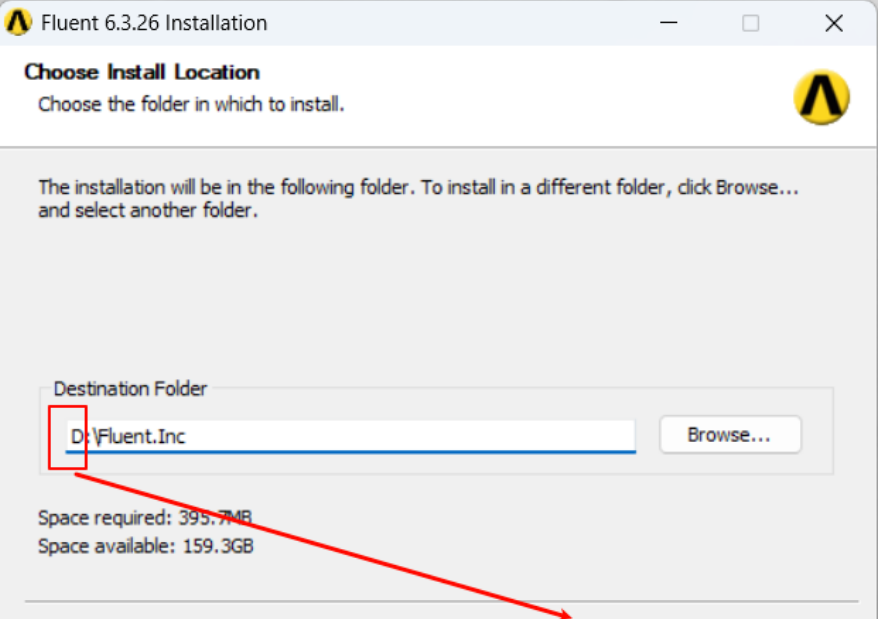The width and height of the screenshot is (878, 619).
Task: Click the installation folder instruction paragraph
Action: click(x=418, y=198)
